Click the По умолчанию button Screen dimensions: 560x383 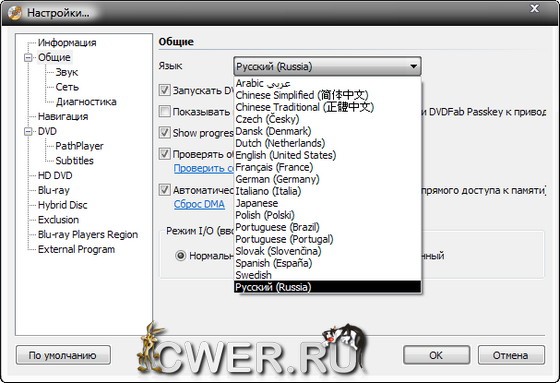pyautogui.click(x=63, y=355)
